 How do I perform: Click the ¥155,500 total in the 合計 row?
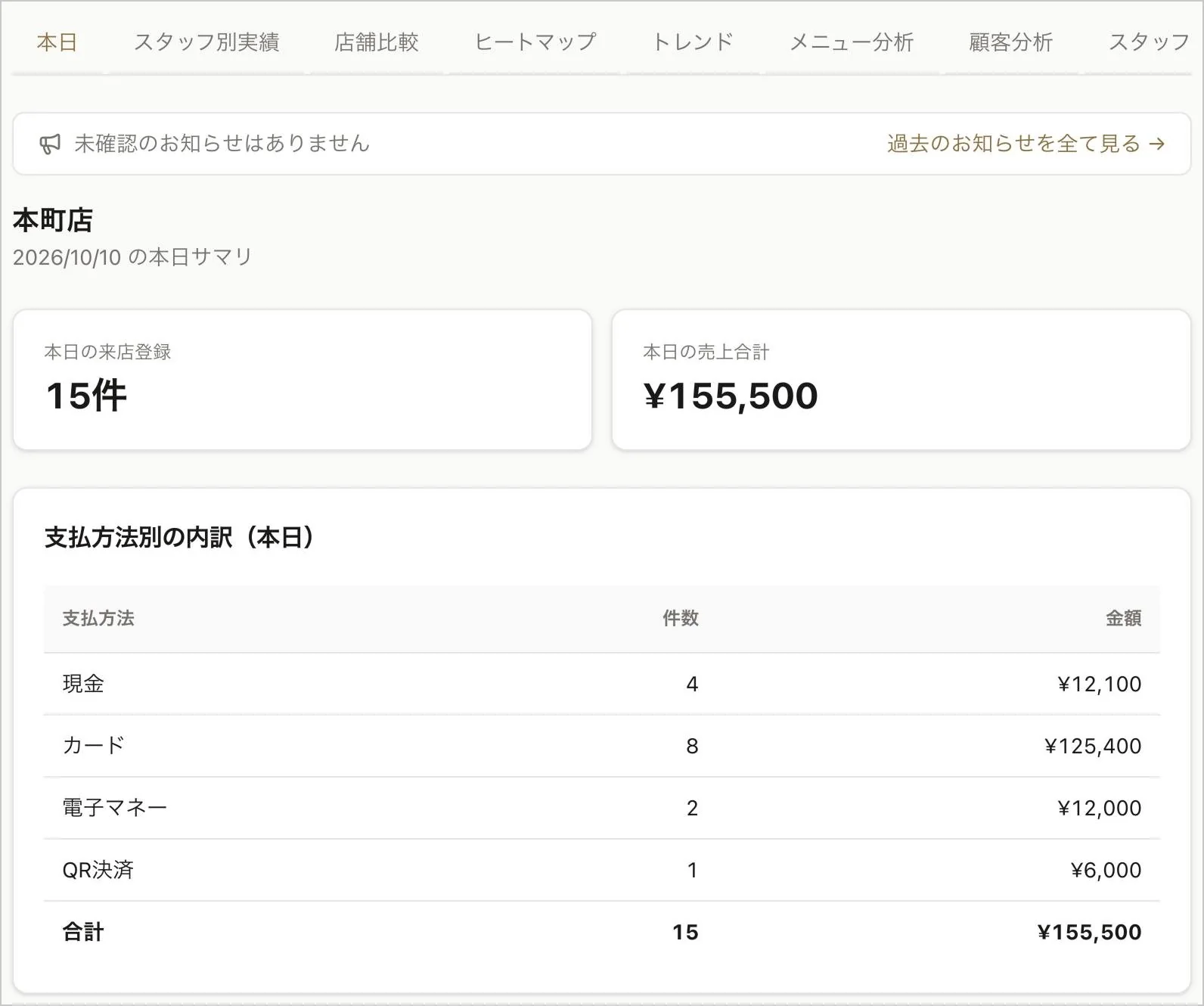[x=1090, y=932]
